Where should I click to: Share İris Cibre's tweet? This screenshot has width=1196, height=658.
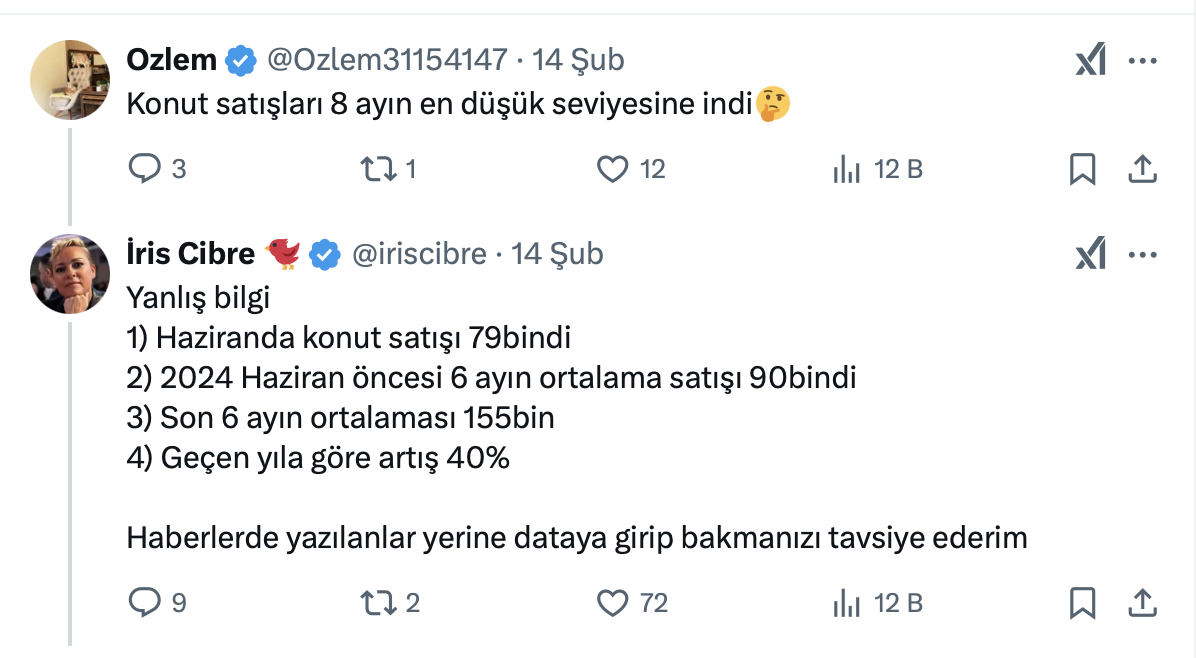[1142, 603]
